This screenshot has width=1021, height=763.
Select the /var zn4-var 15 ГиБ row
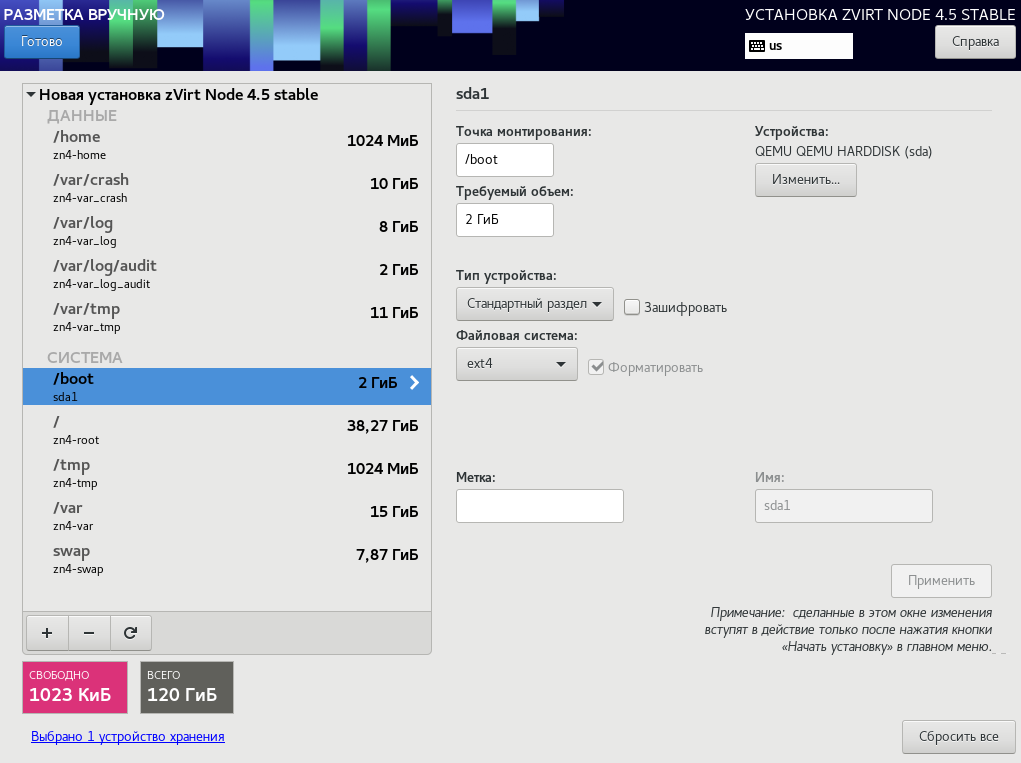[227, 516]
